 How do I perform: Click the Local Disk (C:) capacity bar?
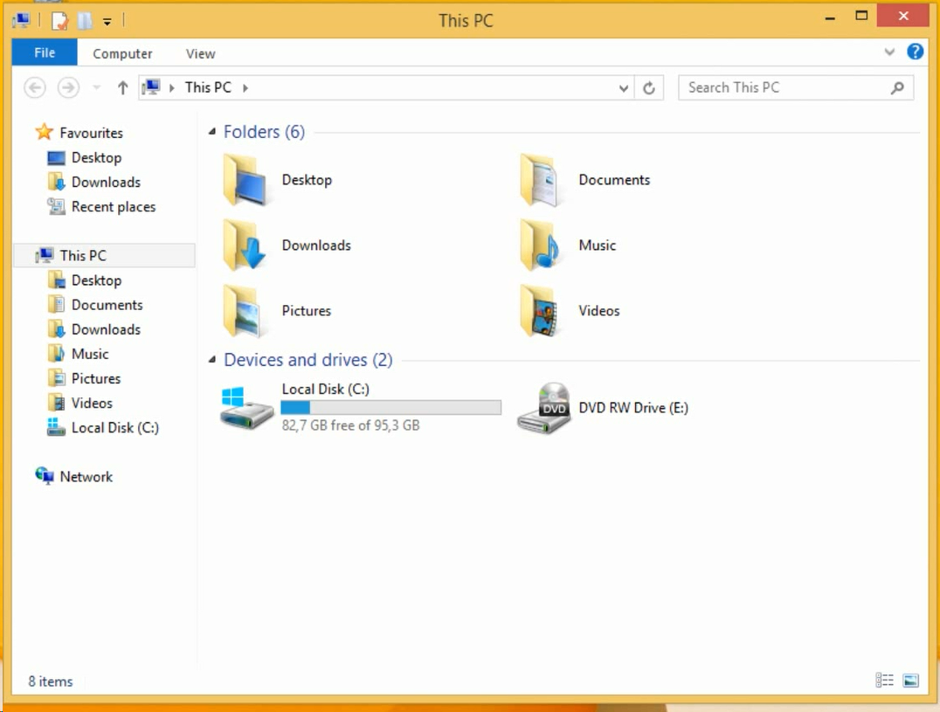[391, 408]
